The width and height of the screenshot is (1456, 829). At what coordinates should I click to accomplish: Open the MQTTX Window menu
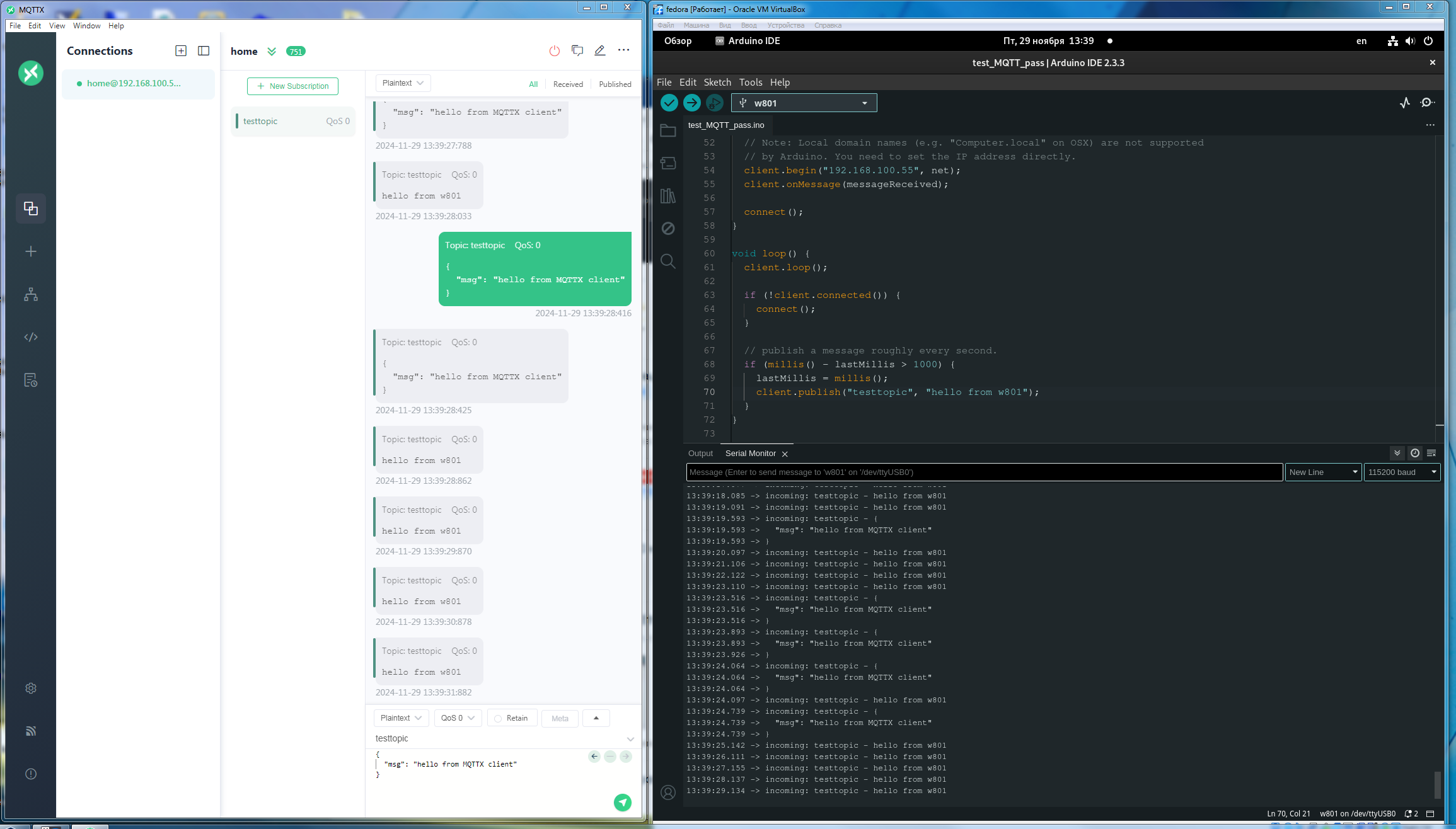[x=86, y=26]
